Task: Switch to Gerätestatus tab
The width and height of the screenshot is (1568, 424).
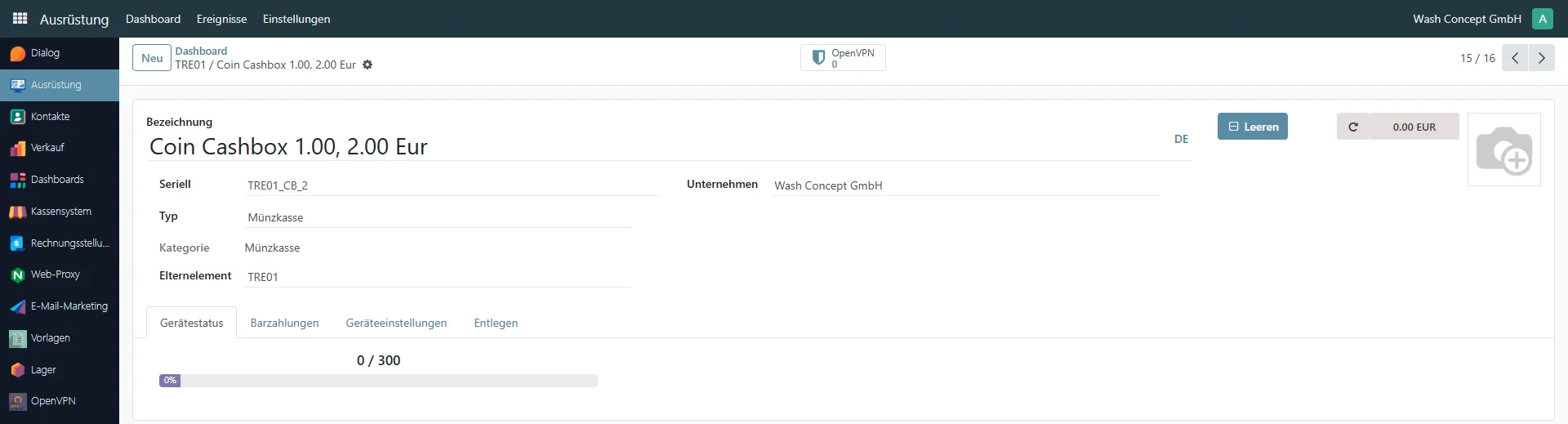Action: 192,323
